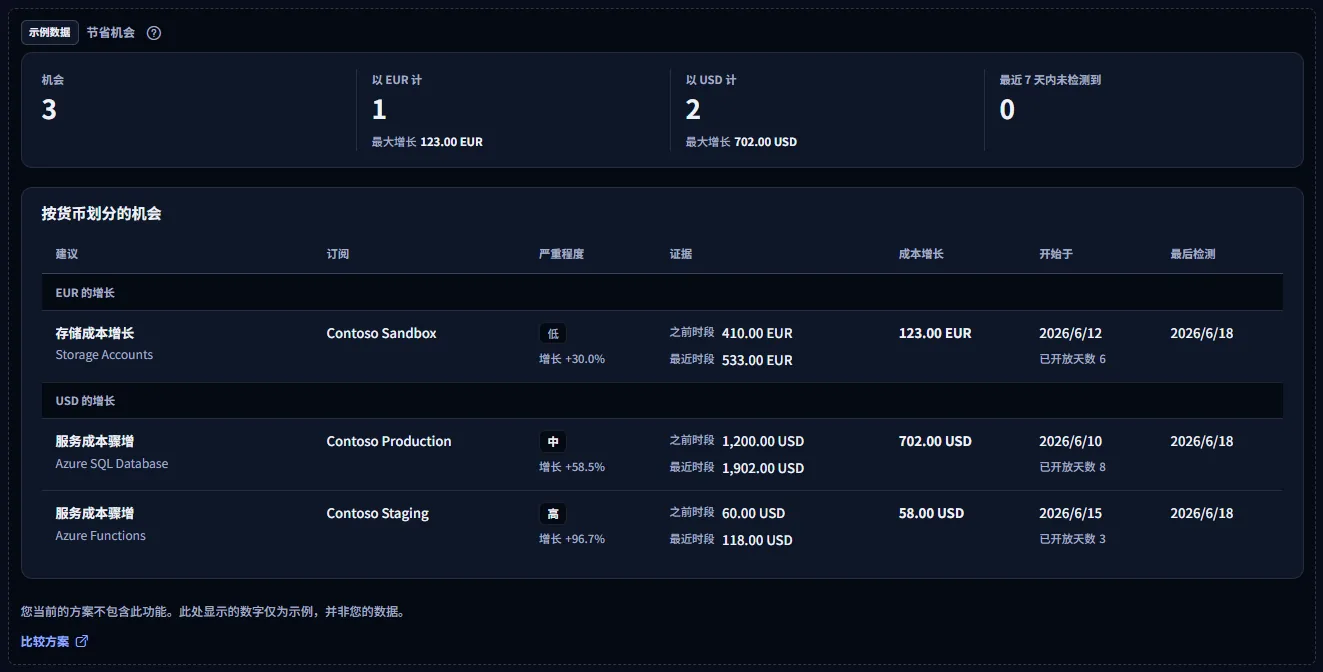This screenshot has width=1323, height=672.
Task: Click the 严重程度 column header
Action: tap(561, 254)
